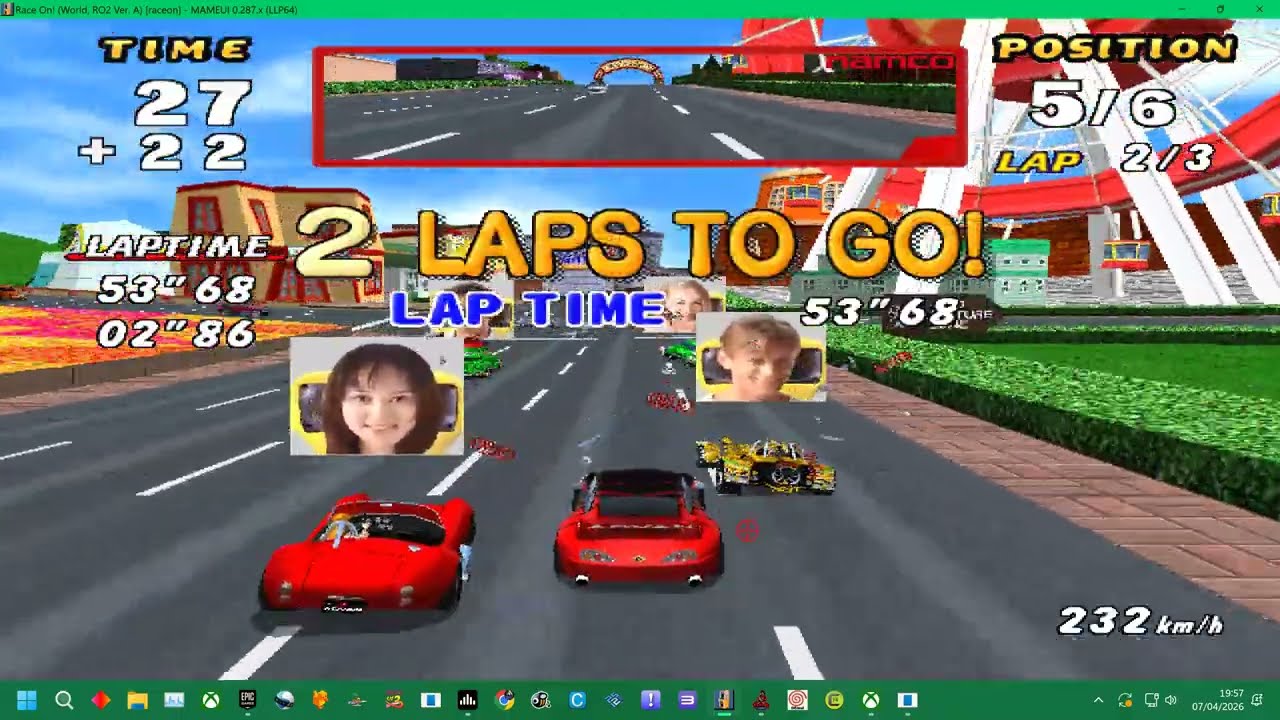Open the orange fox taskbar icon

320,700
